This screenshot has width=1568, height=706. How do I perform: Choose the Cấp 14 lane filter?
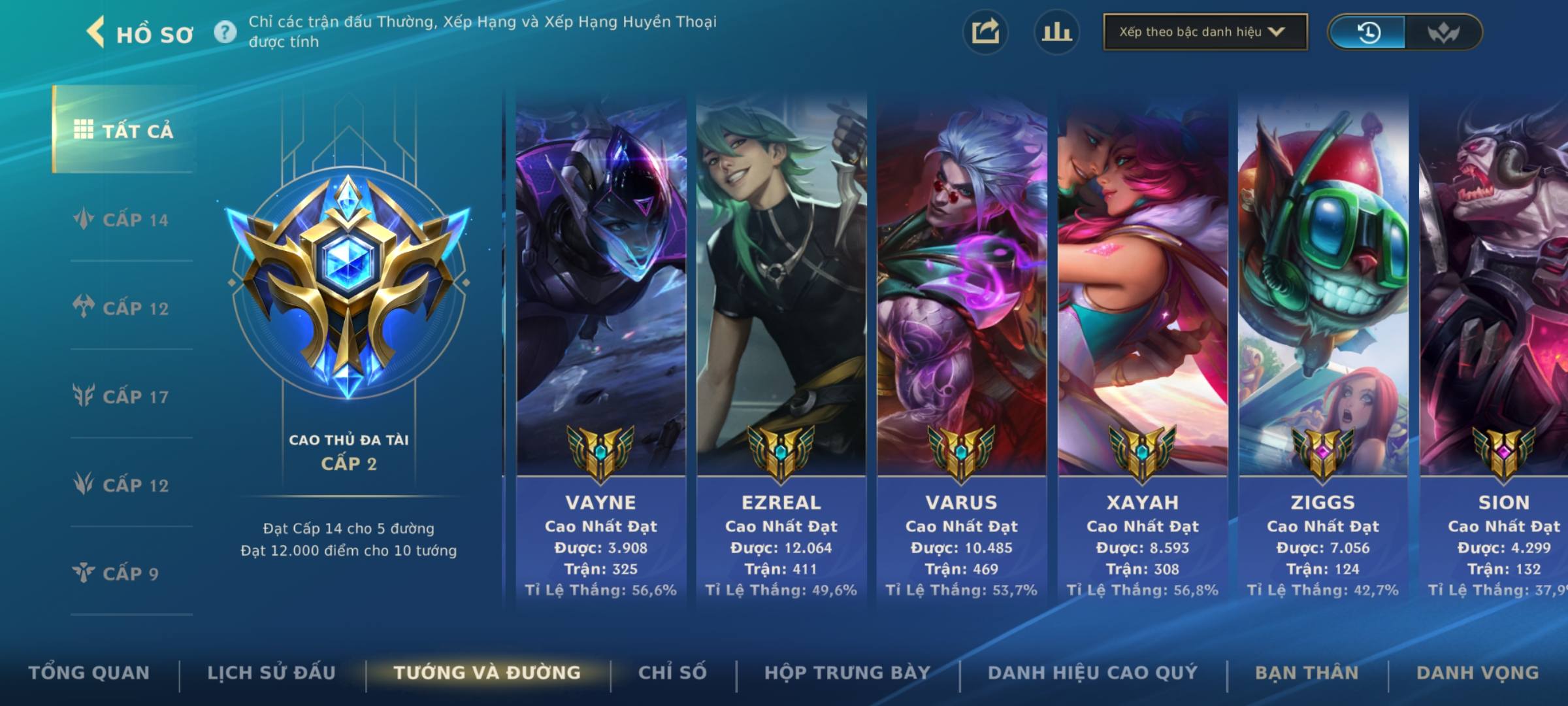122,220
